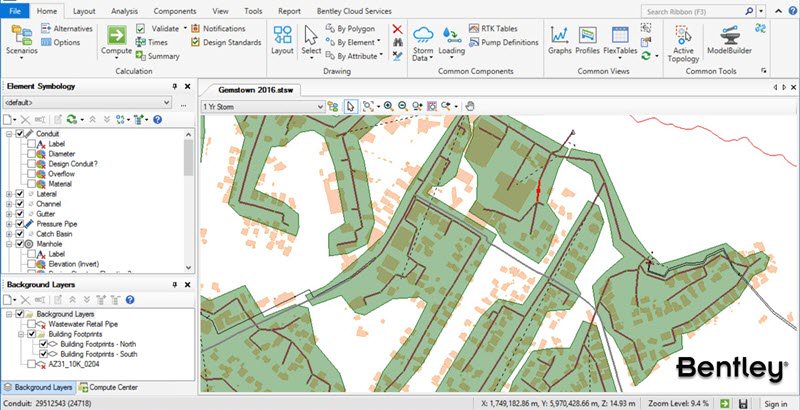Expand the Gutter tree node
This screenshot has height=410, width=800.
click(9, 214)
